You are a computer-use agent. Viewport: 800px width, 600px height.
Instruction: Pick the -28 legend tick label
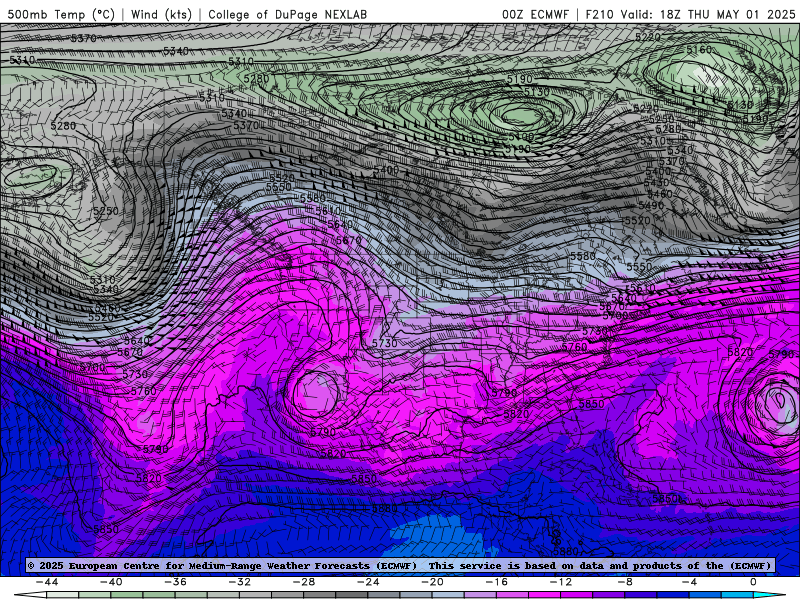[304, 582]
